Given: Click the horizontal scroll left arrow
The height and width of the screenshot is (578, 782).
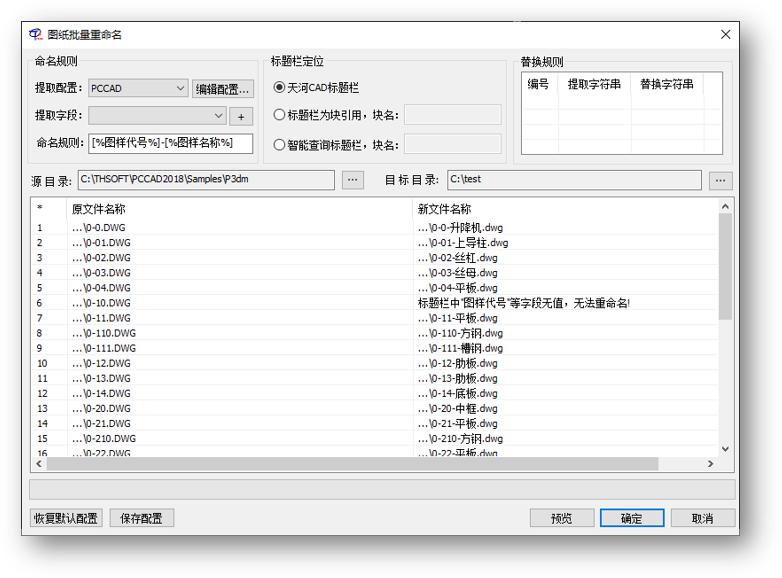Looking at the screenshot, I should 39,464.
